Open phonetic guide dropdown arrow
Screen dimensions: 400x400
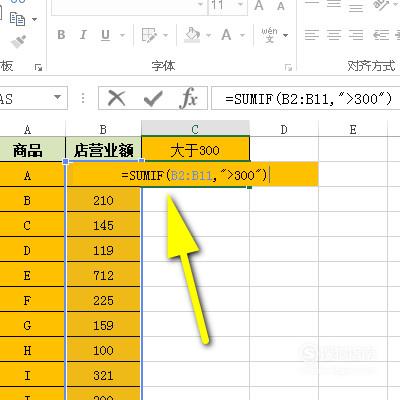(x=285, y=35)
